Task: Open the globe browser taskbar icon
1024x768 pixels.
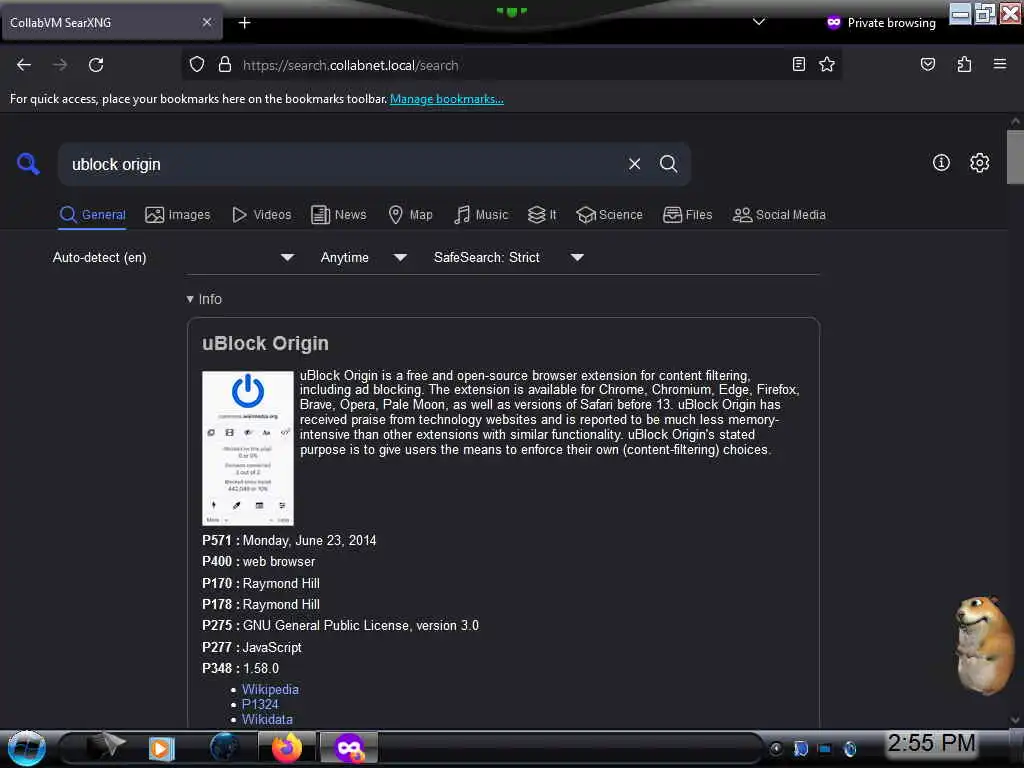Action: 224,748
